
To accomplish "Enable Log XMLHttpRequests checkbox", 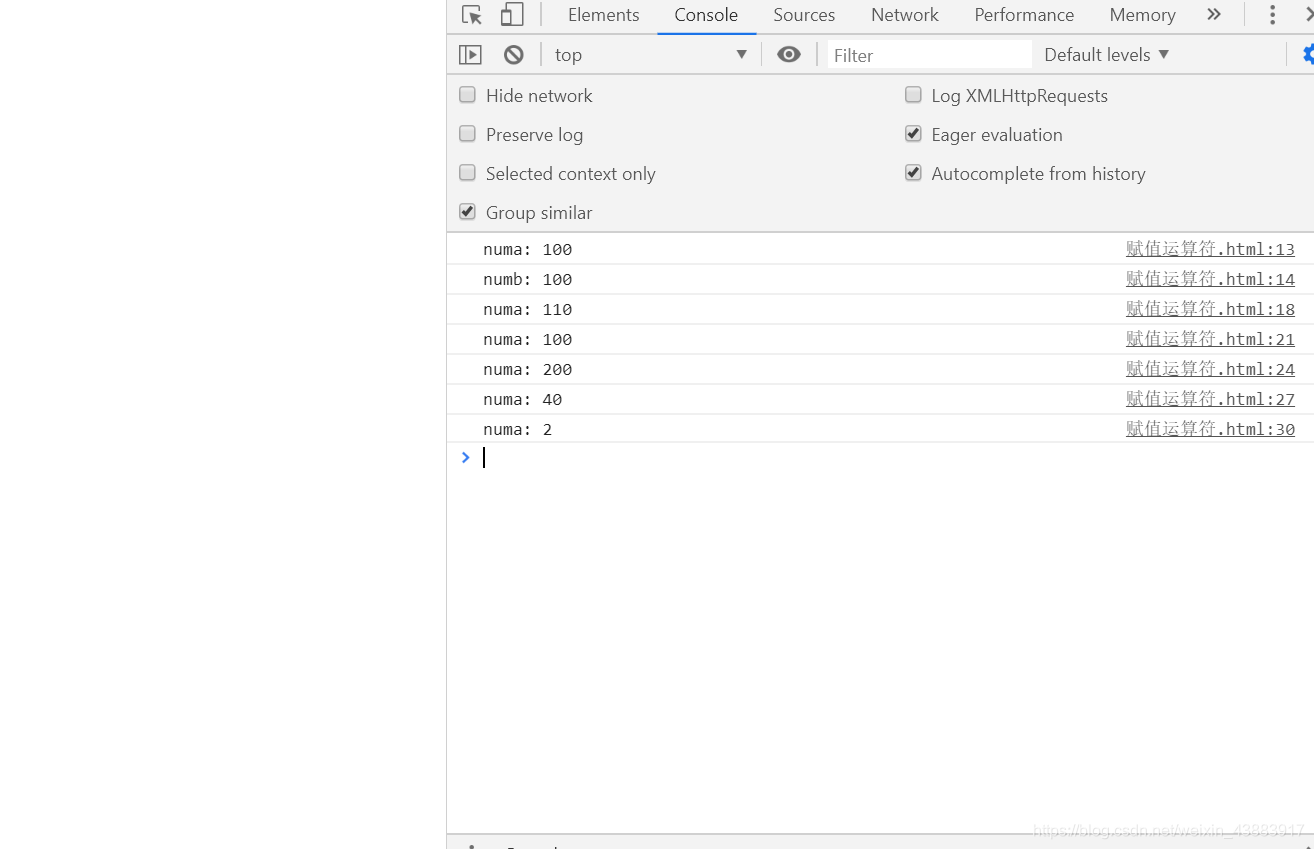I will [913, 95].
